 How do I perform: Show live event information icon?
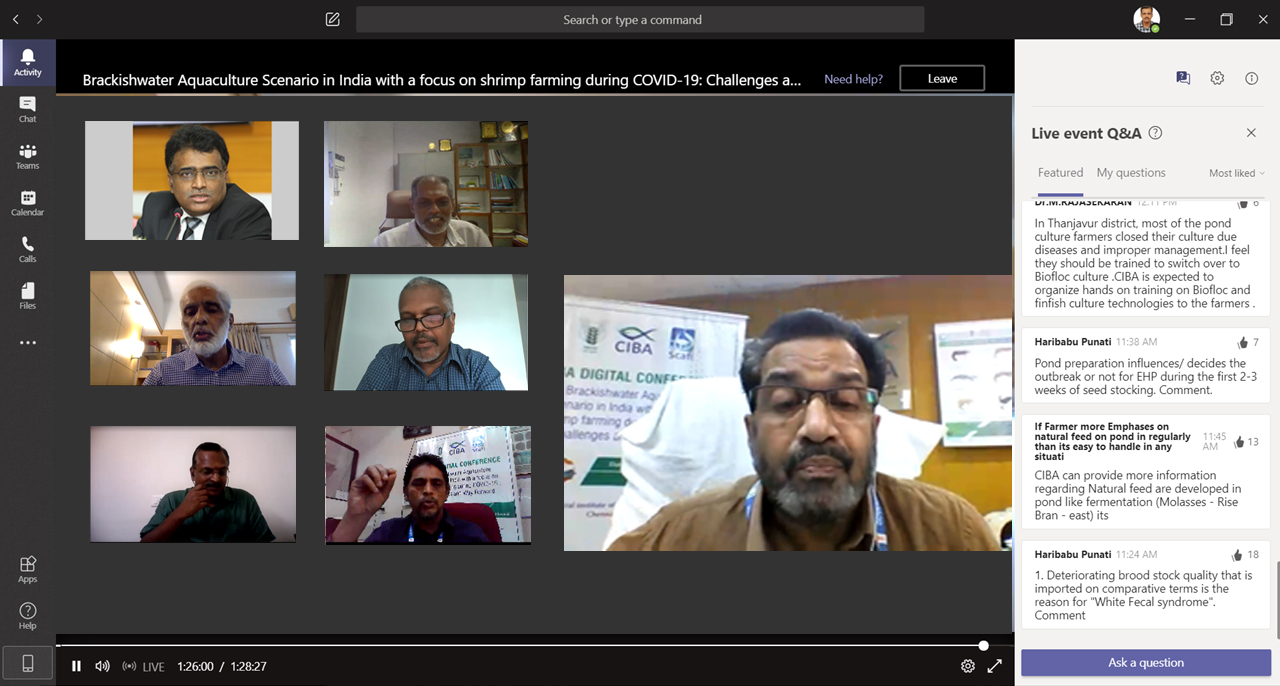click(x=1251, y=78)
